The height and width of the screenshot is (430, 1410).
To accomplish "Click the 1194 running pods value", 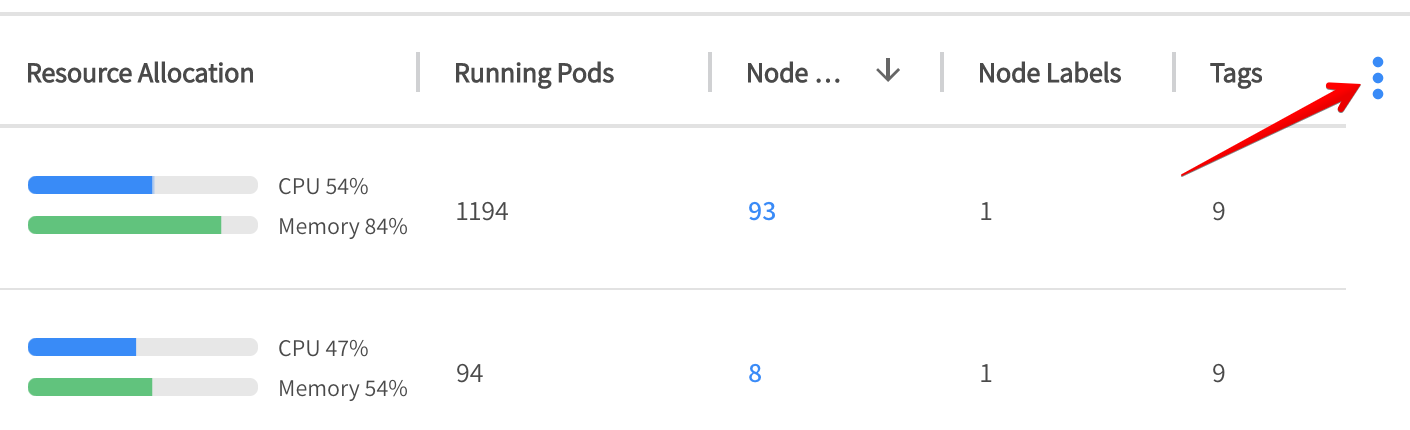I will pos(481,212).
